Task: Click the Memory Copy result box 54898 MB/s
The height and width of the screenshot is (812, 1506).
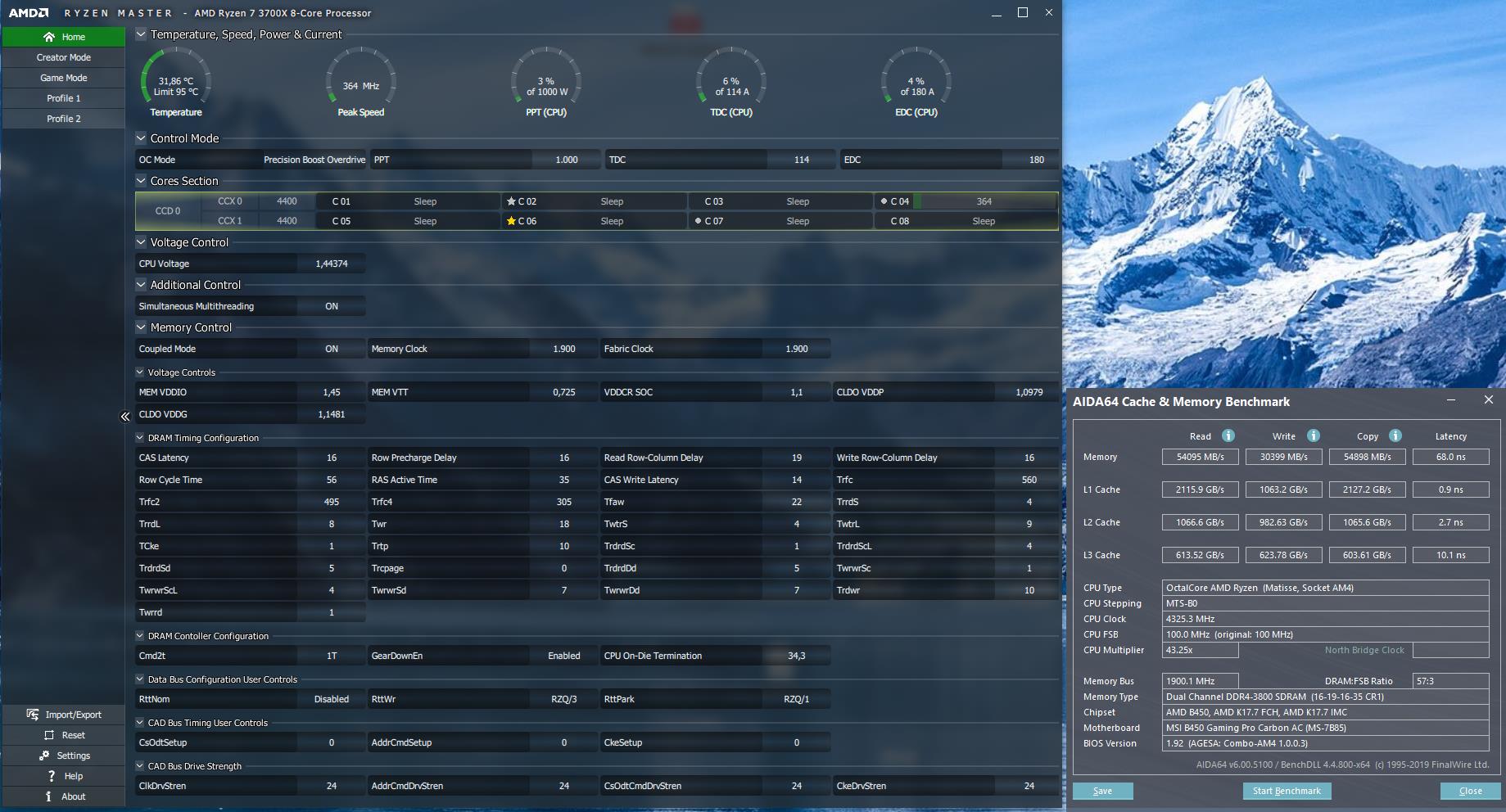Action: click(1368, 457)
